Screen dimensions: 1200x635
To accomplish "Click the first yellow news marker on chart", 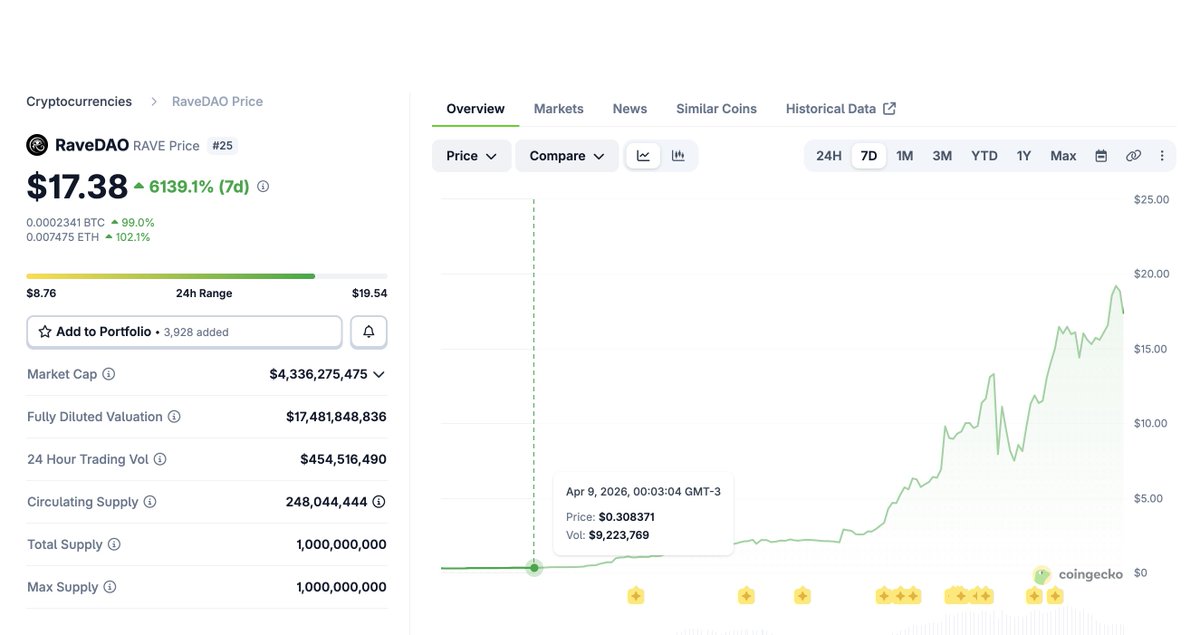I will tap(635, 596).
